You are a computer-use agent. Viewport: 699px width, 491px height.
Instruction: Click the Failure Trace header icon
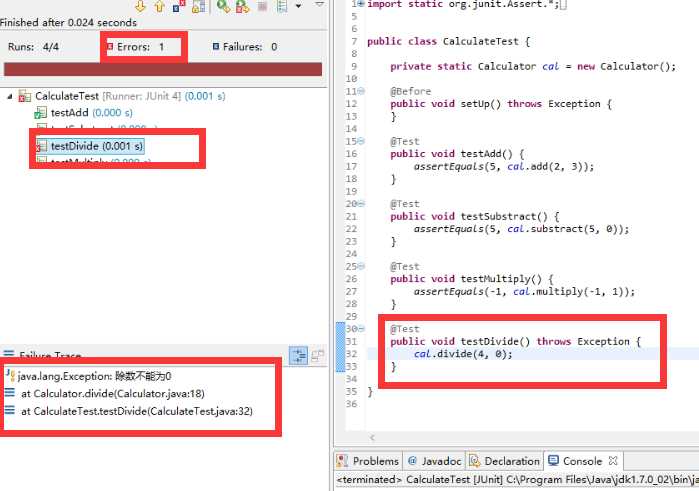(x=8, y=355)
